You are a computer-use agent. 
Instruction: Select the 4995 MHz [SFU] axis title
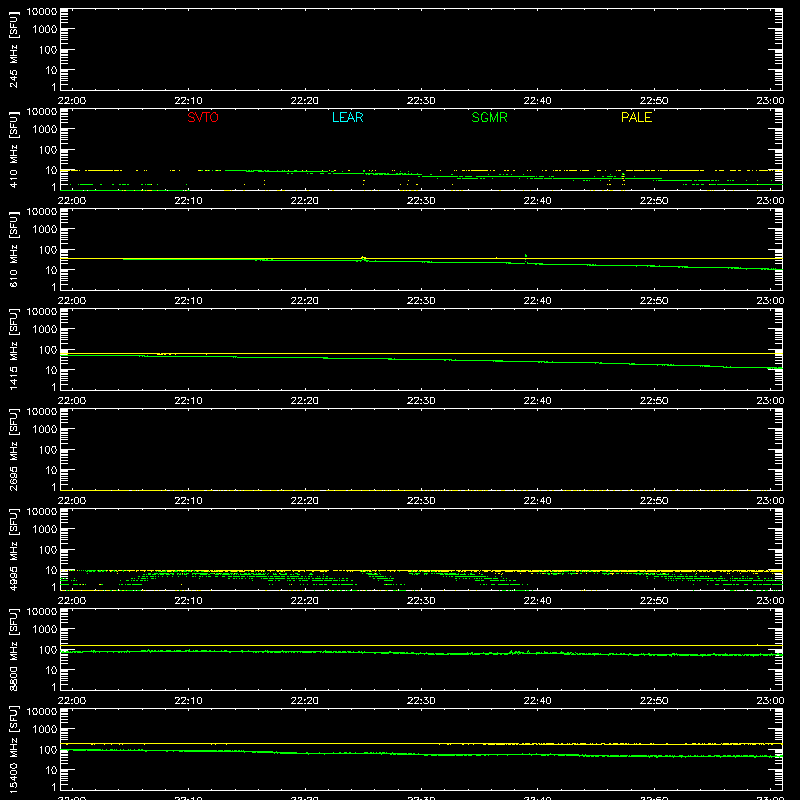click(13, 549)
